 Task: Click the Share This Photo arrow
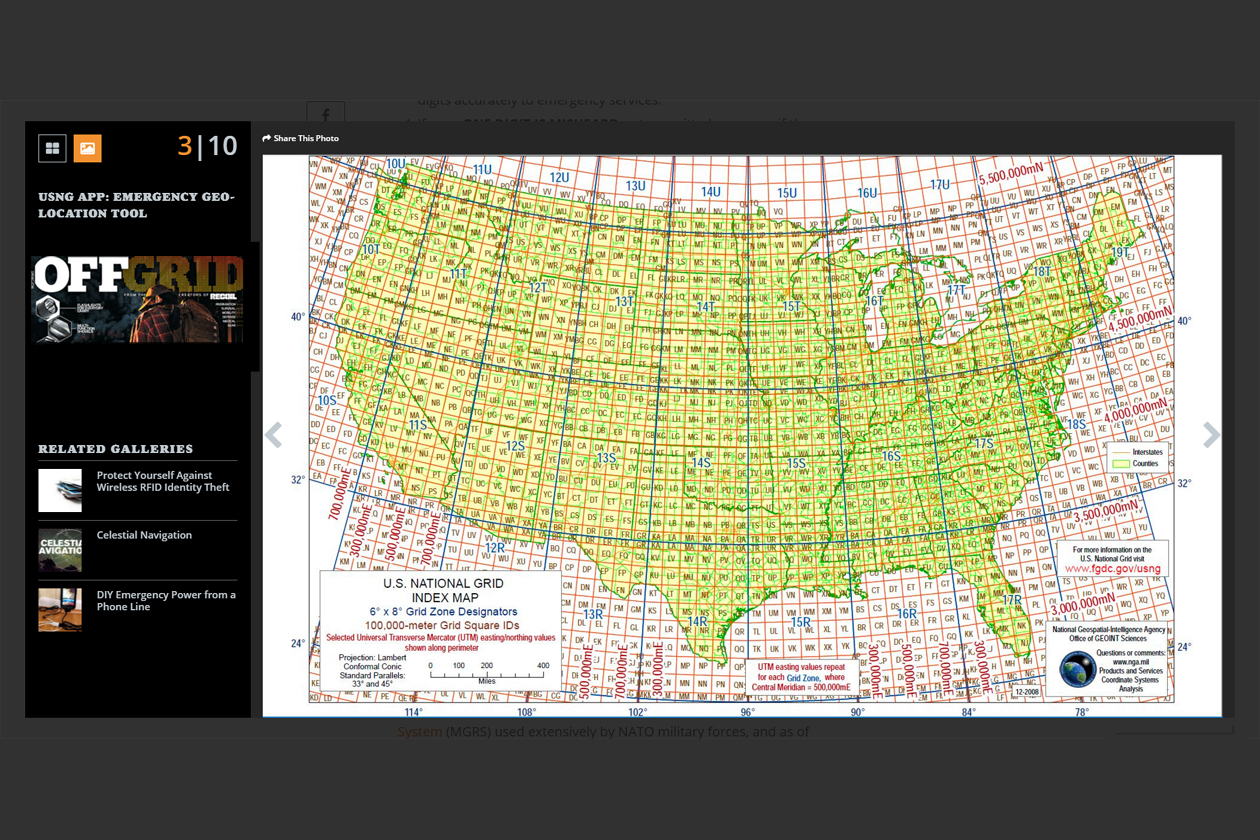(x=267, y=139)
